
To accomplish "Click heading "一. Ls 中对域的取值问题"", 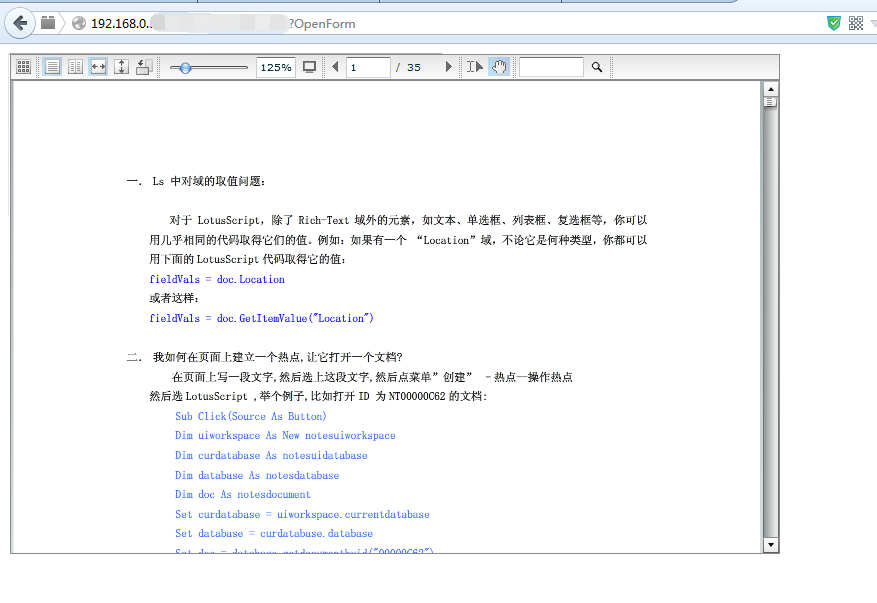I will [x=196, y=181].
